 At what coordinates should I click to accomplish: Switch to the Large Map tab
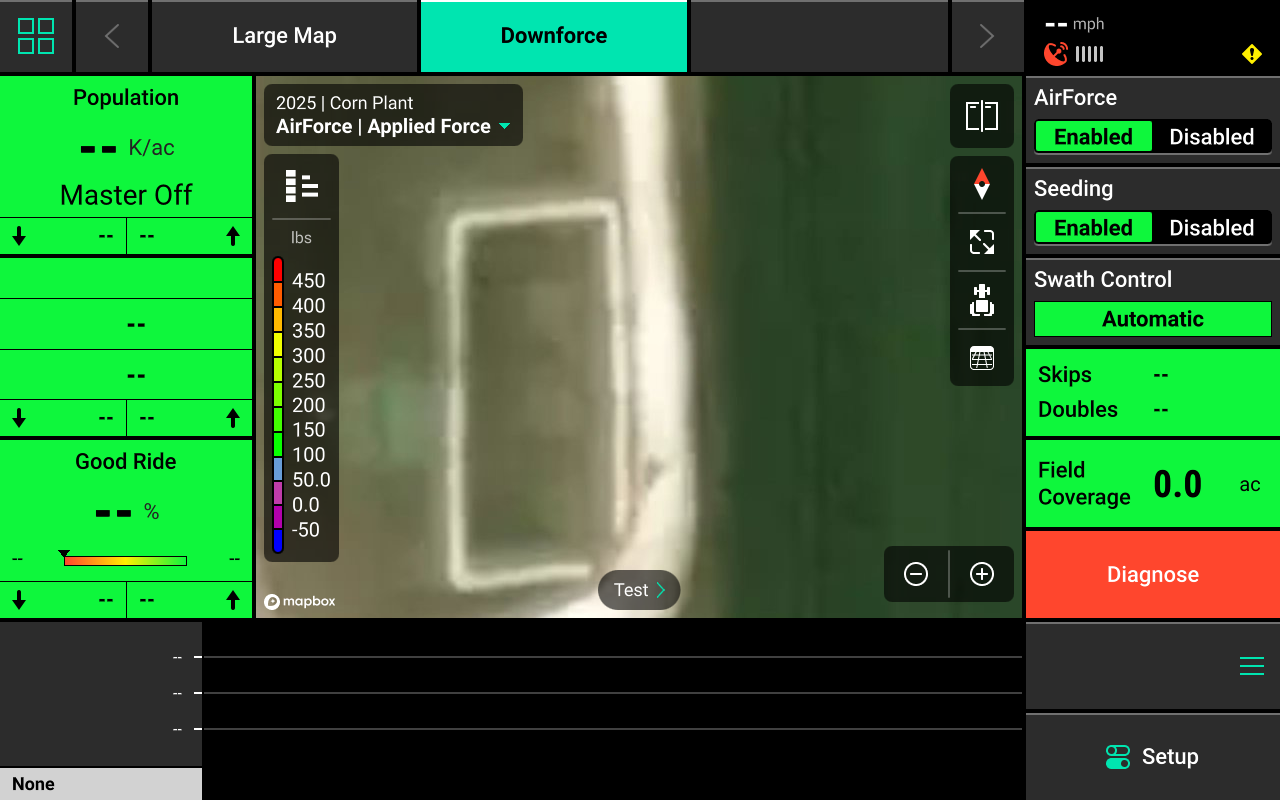coord(284,36)
